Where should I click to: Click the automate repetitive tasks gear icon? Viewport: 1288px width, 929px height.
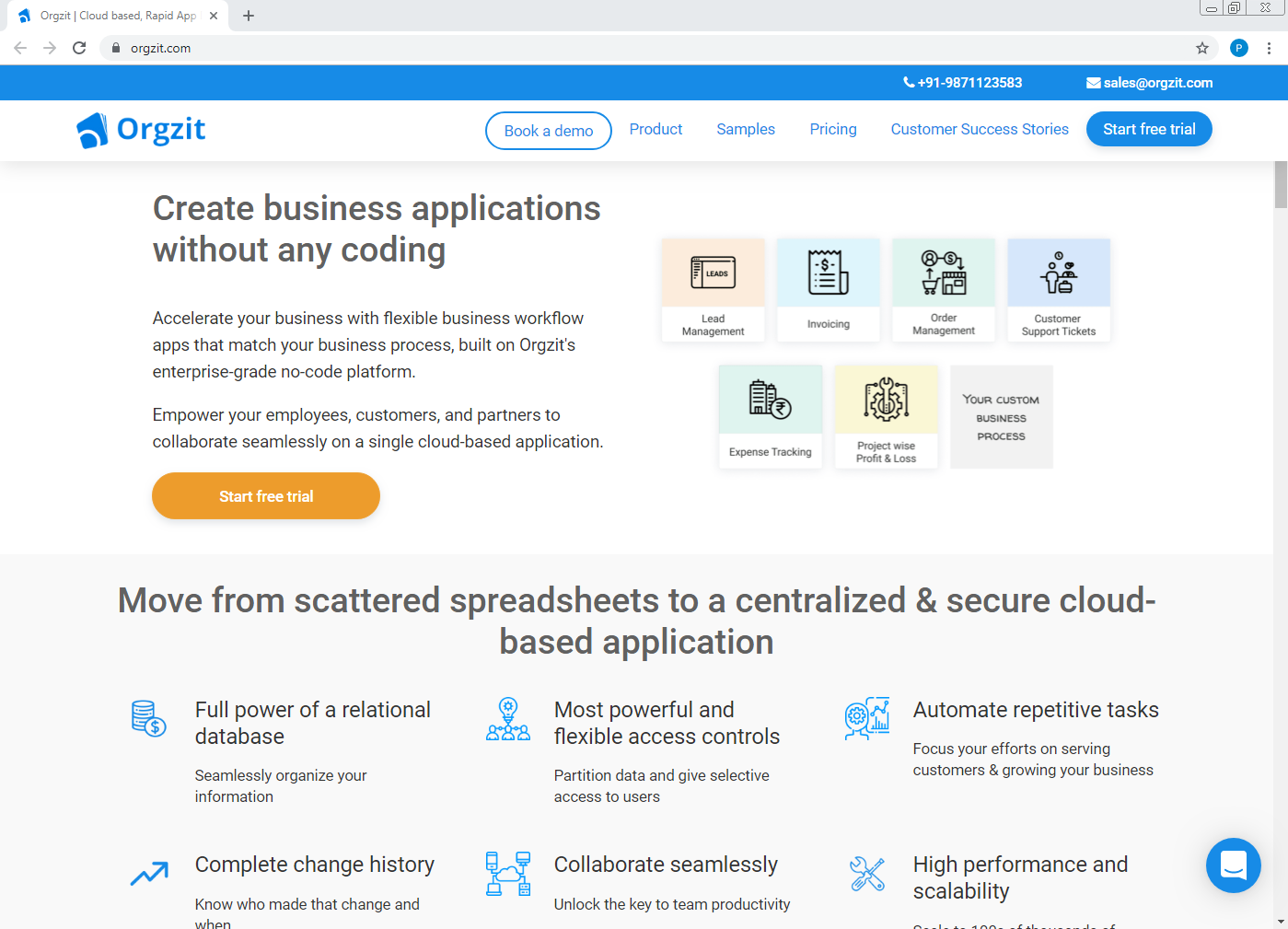coord(867,719)
